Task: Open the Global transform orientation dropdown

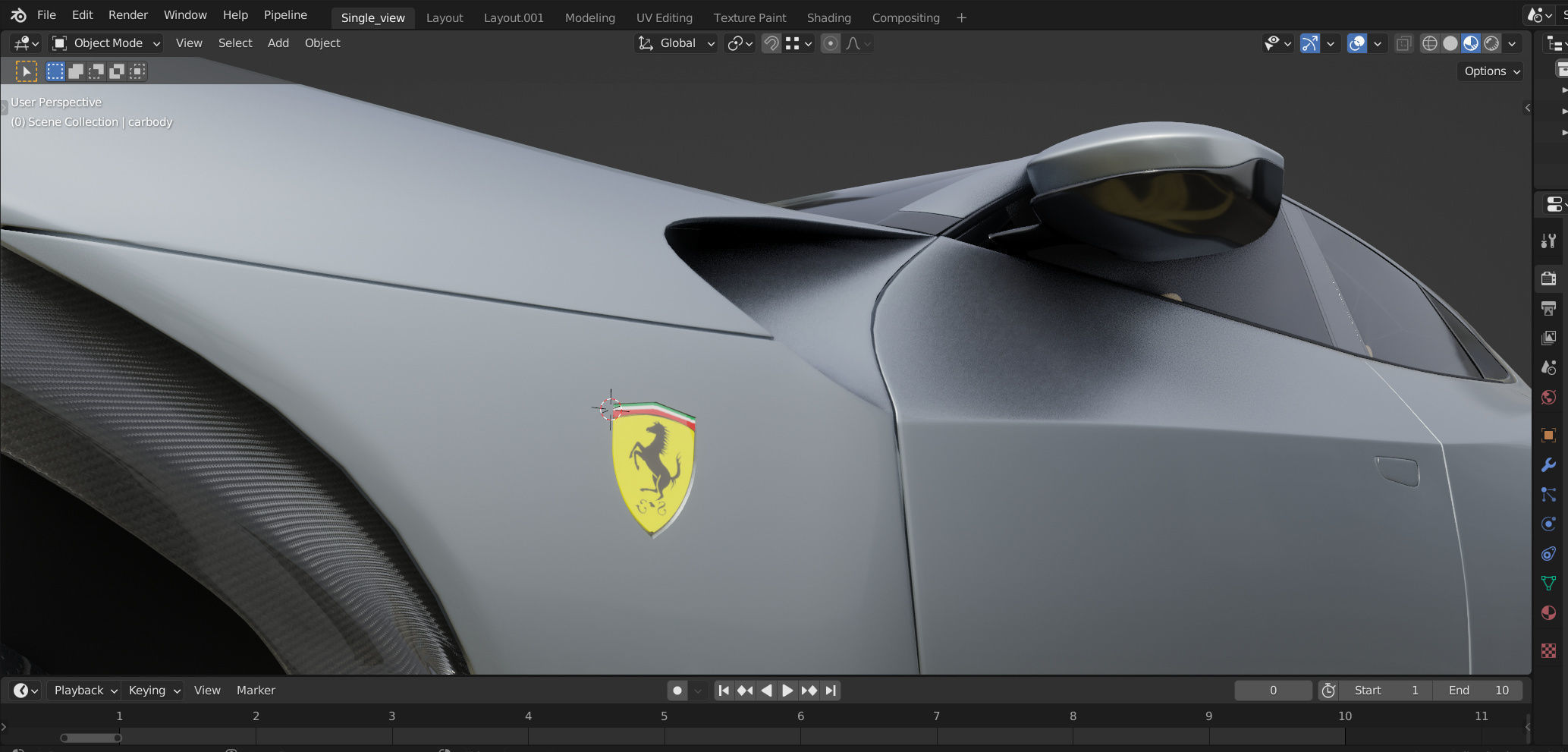Action: 675,43
